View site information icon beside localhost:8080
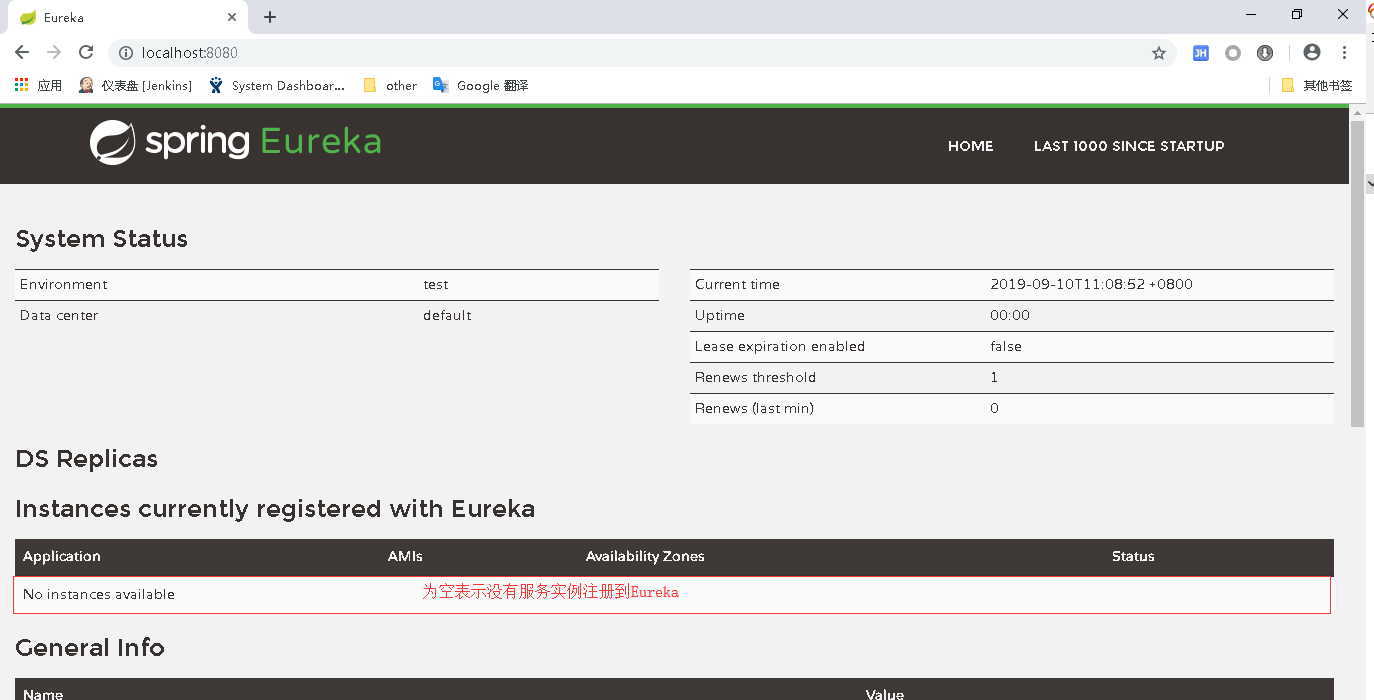Screen dimensions: 1374x700 [x=126, y=53]
